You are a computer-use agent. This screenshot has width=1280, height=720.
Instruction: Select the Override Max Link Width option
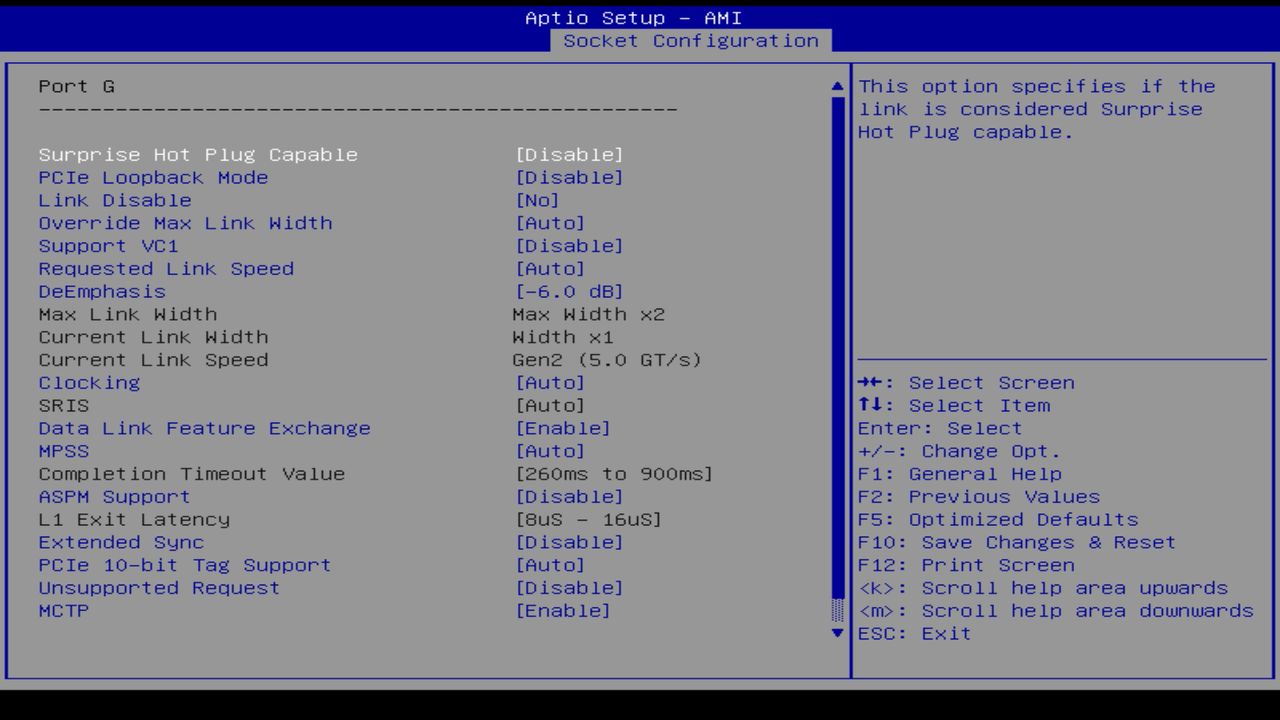pos(185,222)
